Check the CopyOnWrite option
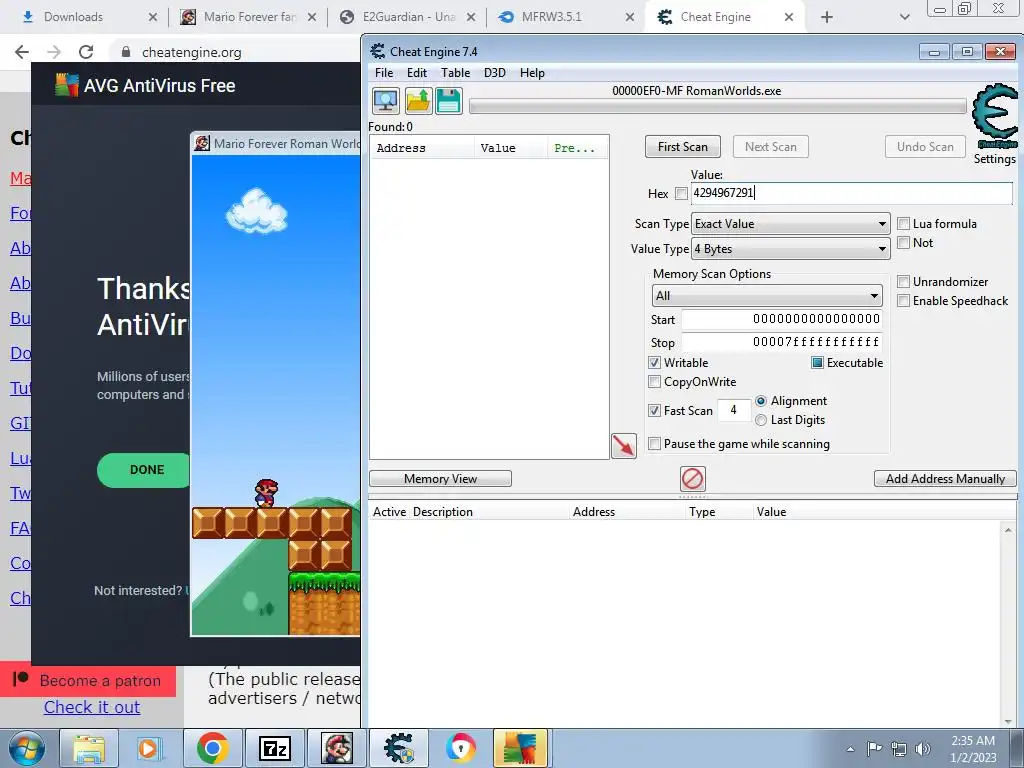 click(x=654, y=381)
